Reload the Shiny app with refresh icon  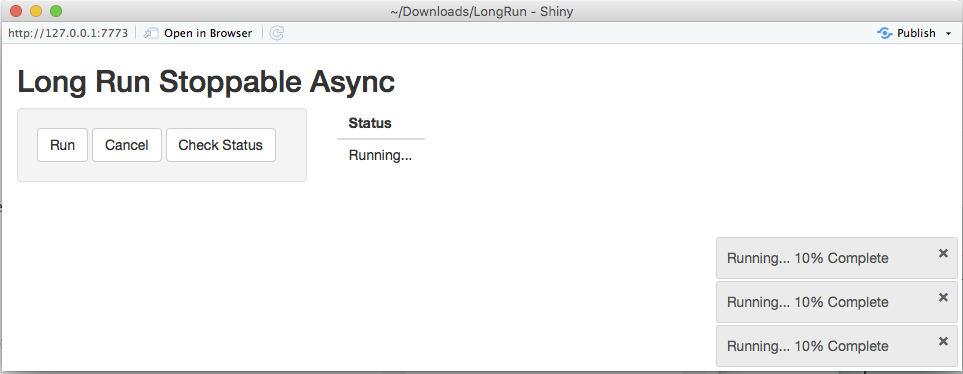click(277, 33)
